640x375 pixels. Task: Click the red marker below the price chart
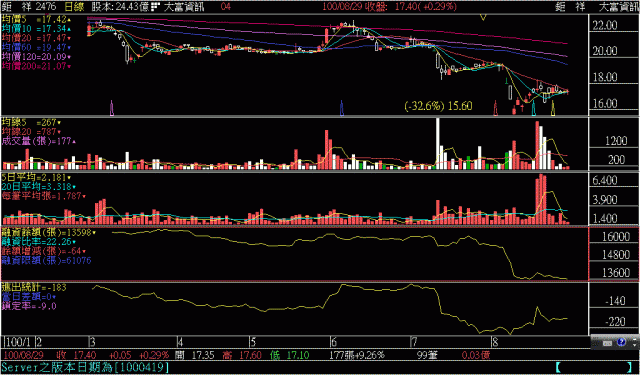click(x=496, y=108)
